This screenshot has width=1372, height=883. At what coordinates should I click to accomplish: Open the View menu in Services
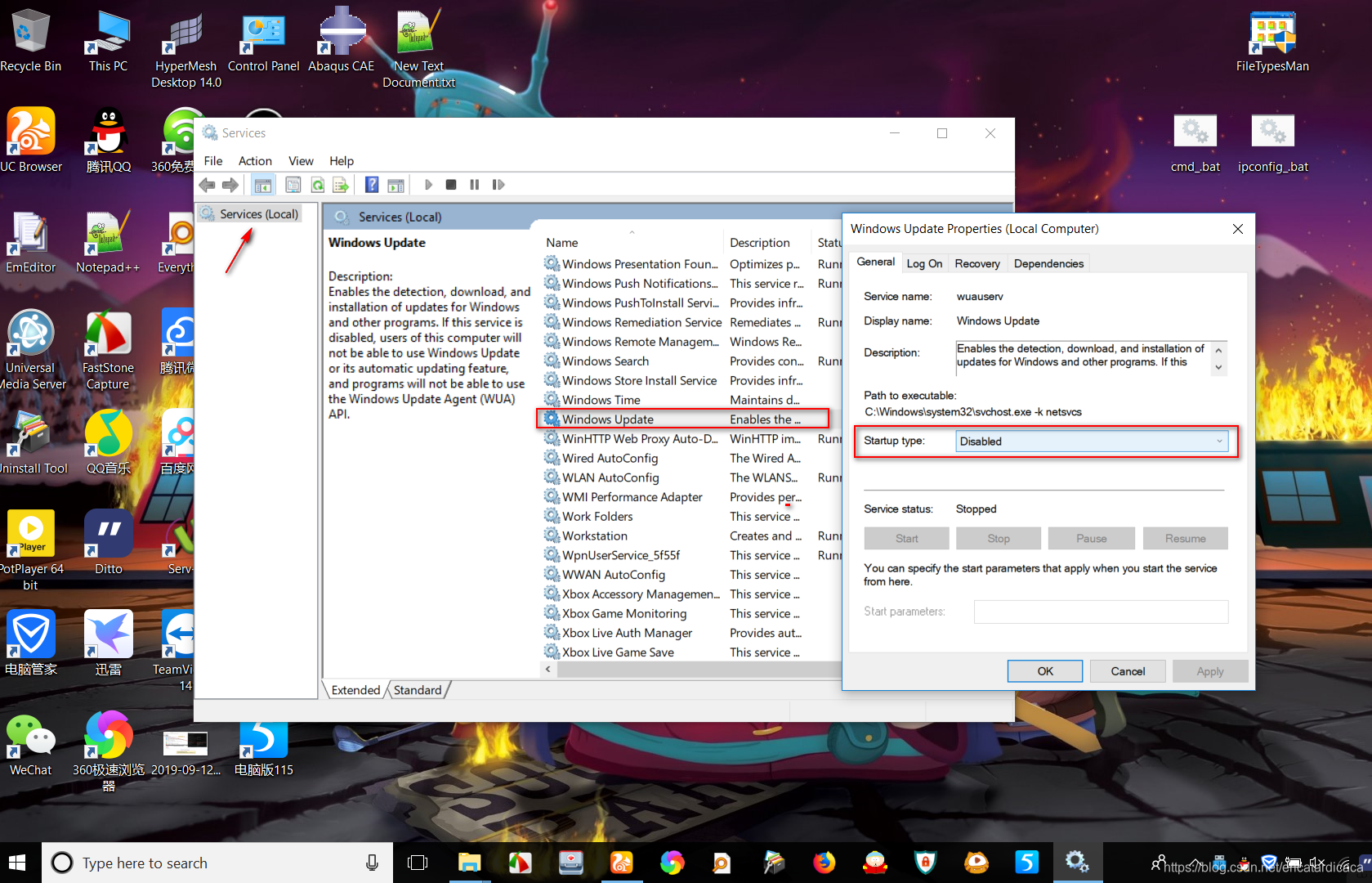coord(301,161)
